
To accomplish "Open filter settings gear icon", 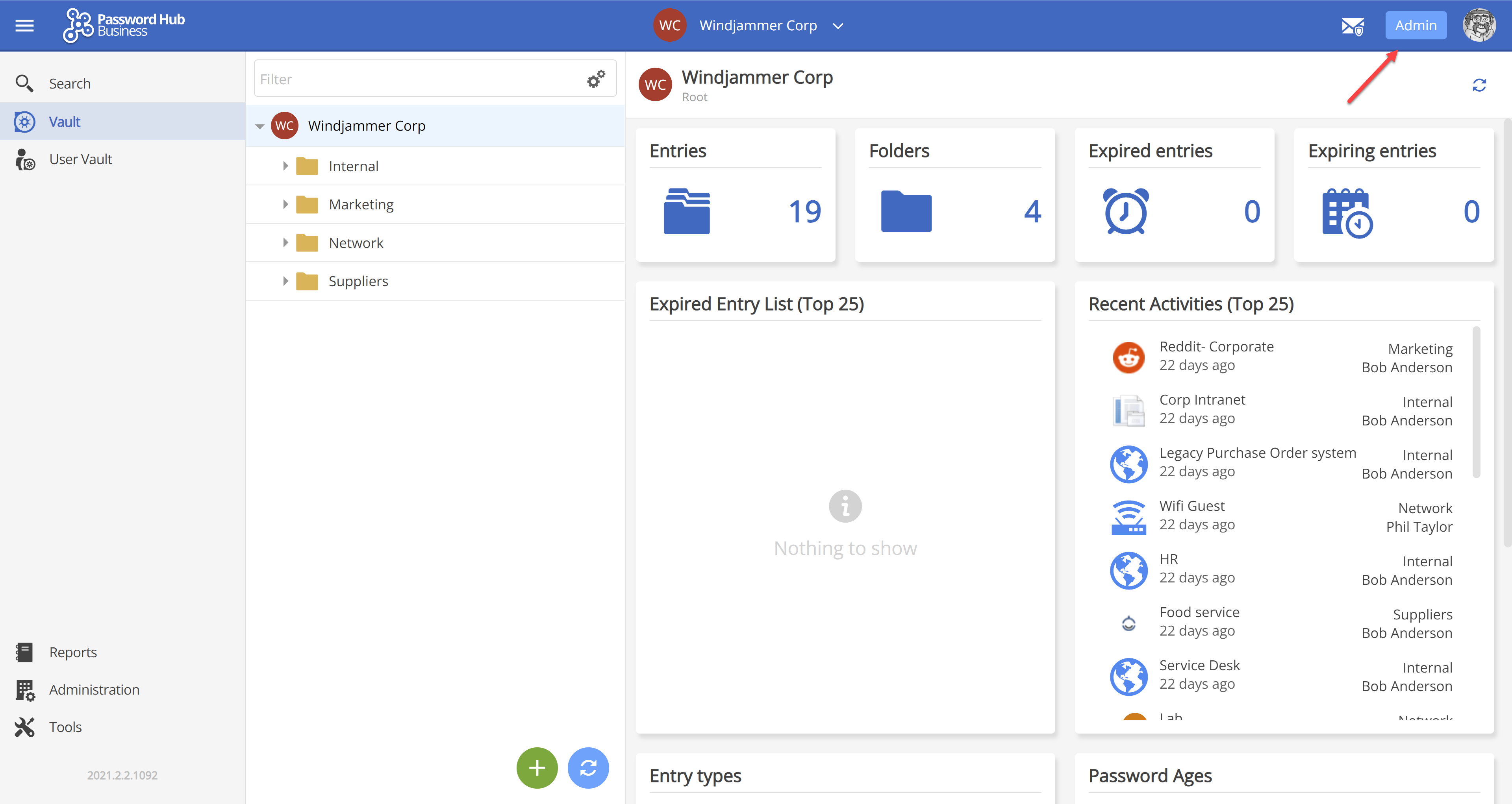I will 596,79.
